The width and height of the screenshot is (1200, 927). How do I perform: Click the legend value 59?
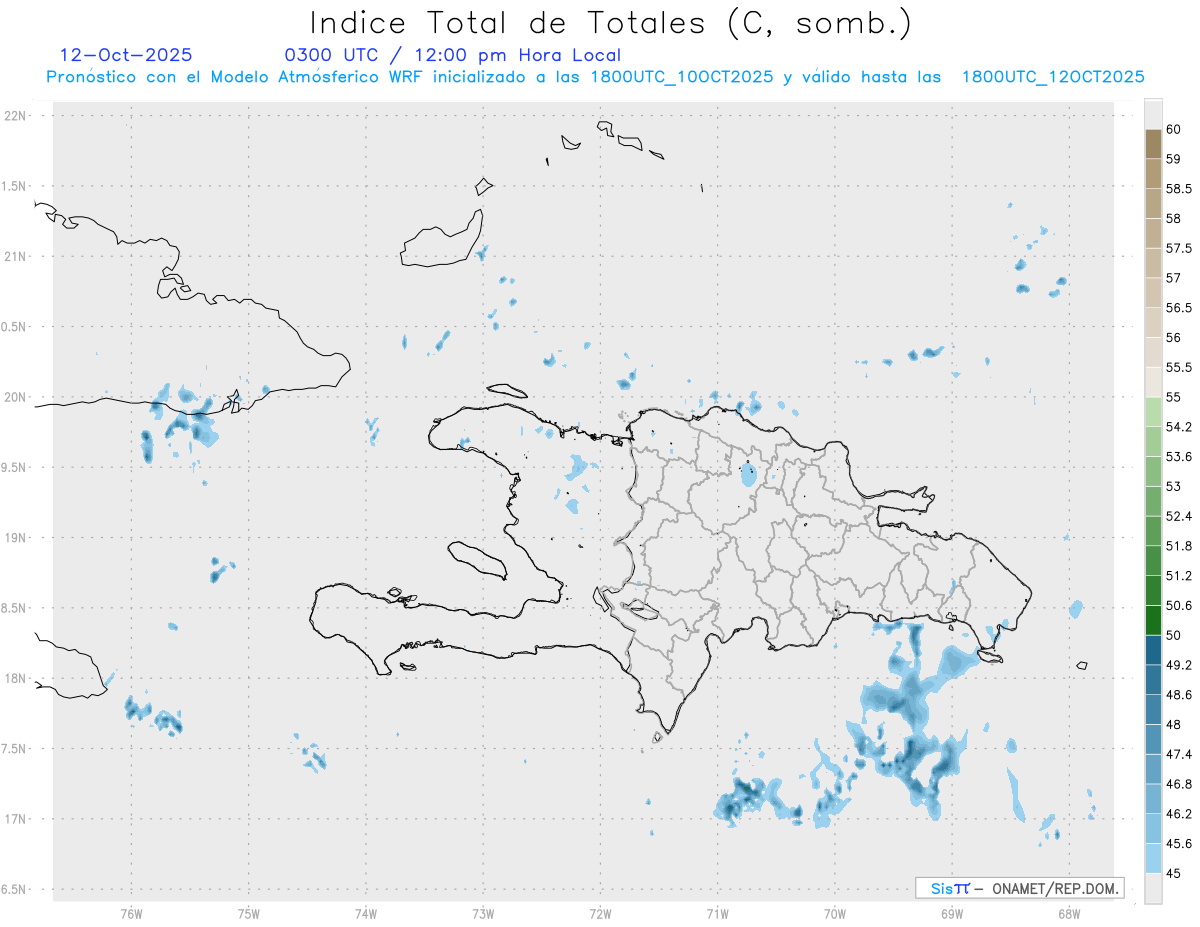point(1174,159)
